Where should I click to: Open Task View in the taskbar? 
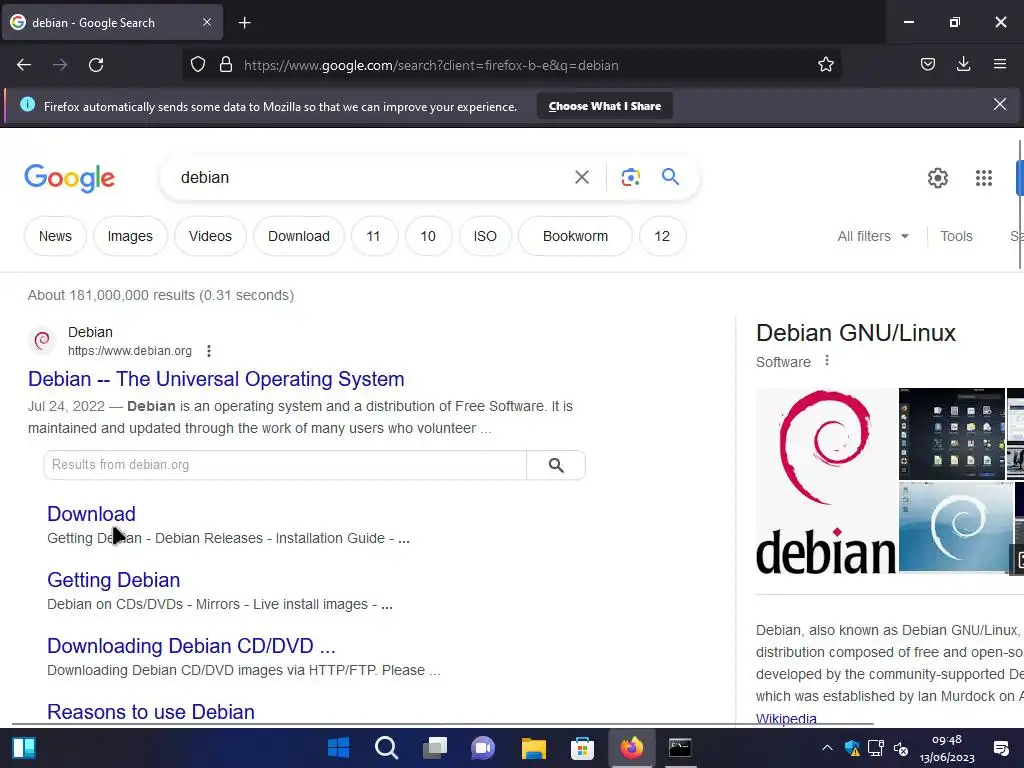tap(435, 748)
